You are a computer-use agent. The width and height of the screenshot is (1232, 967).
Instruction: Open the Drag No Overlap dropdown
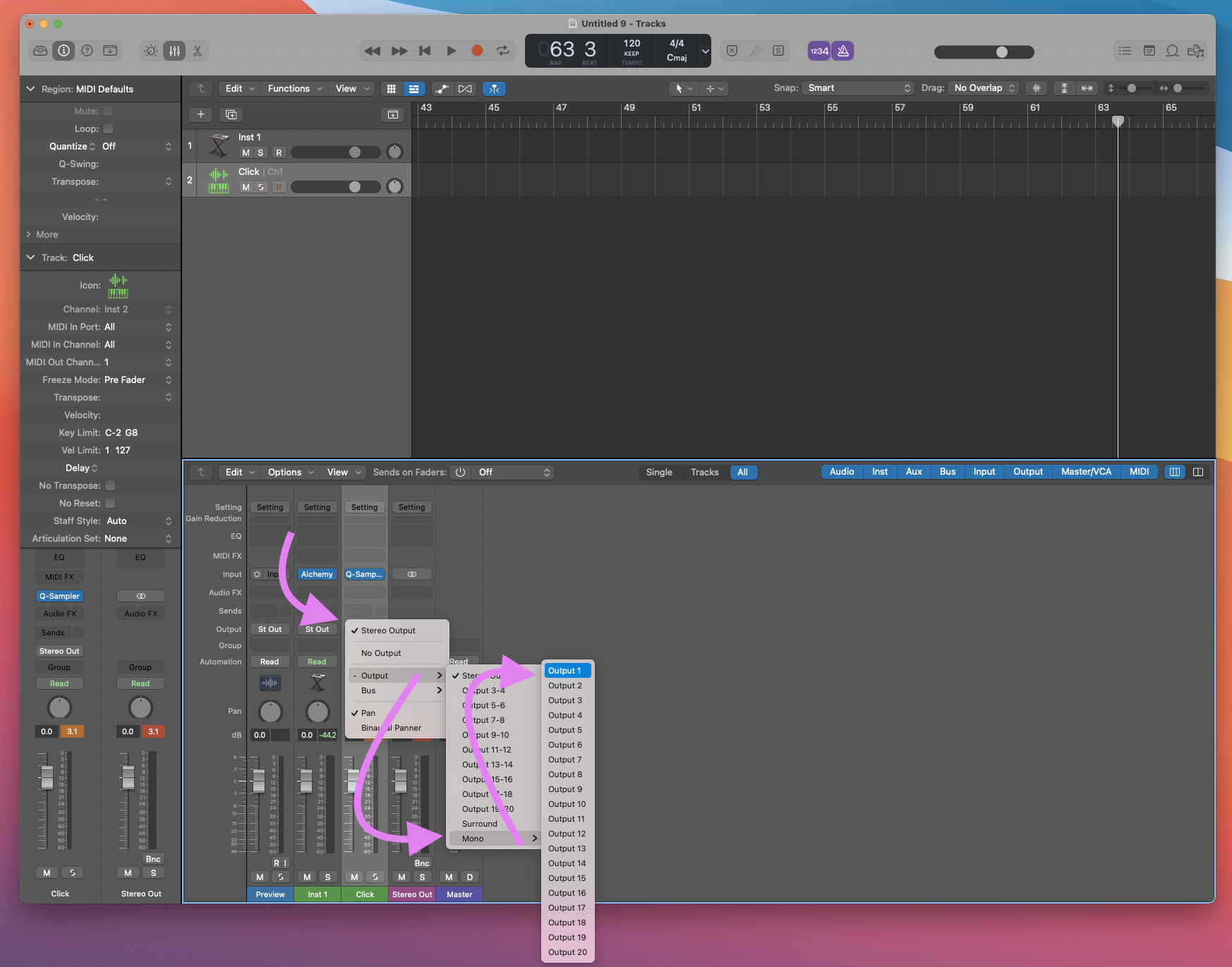[x=984, y=88]
